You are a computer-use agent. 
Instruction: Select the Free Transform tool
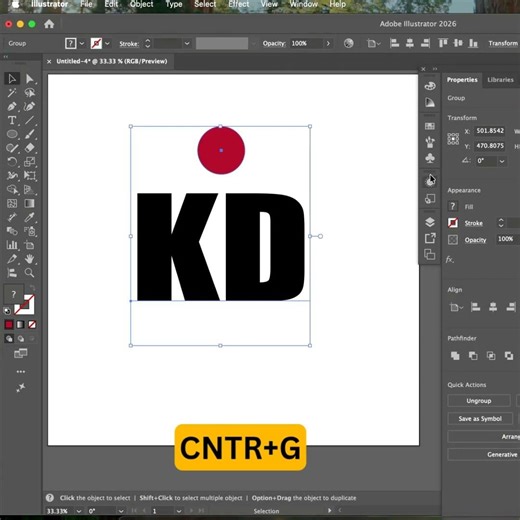[29, 176]
